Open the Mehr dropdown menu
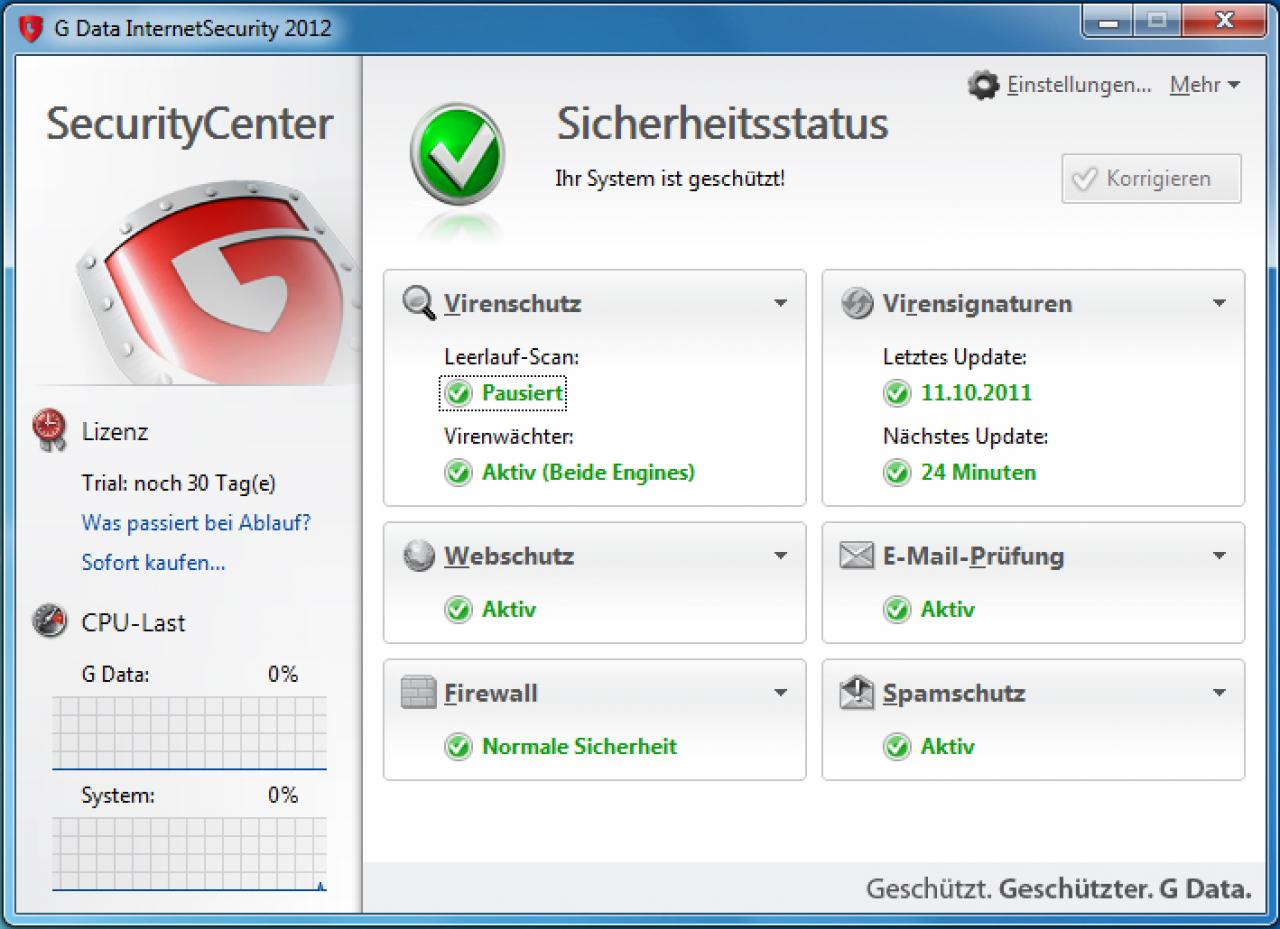 tap(1205, 85)
